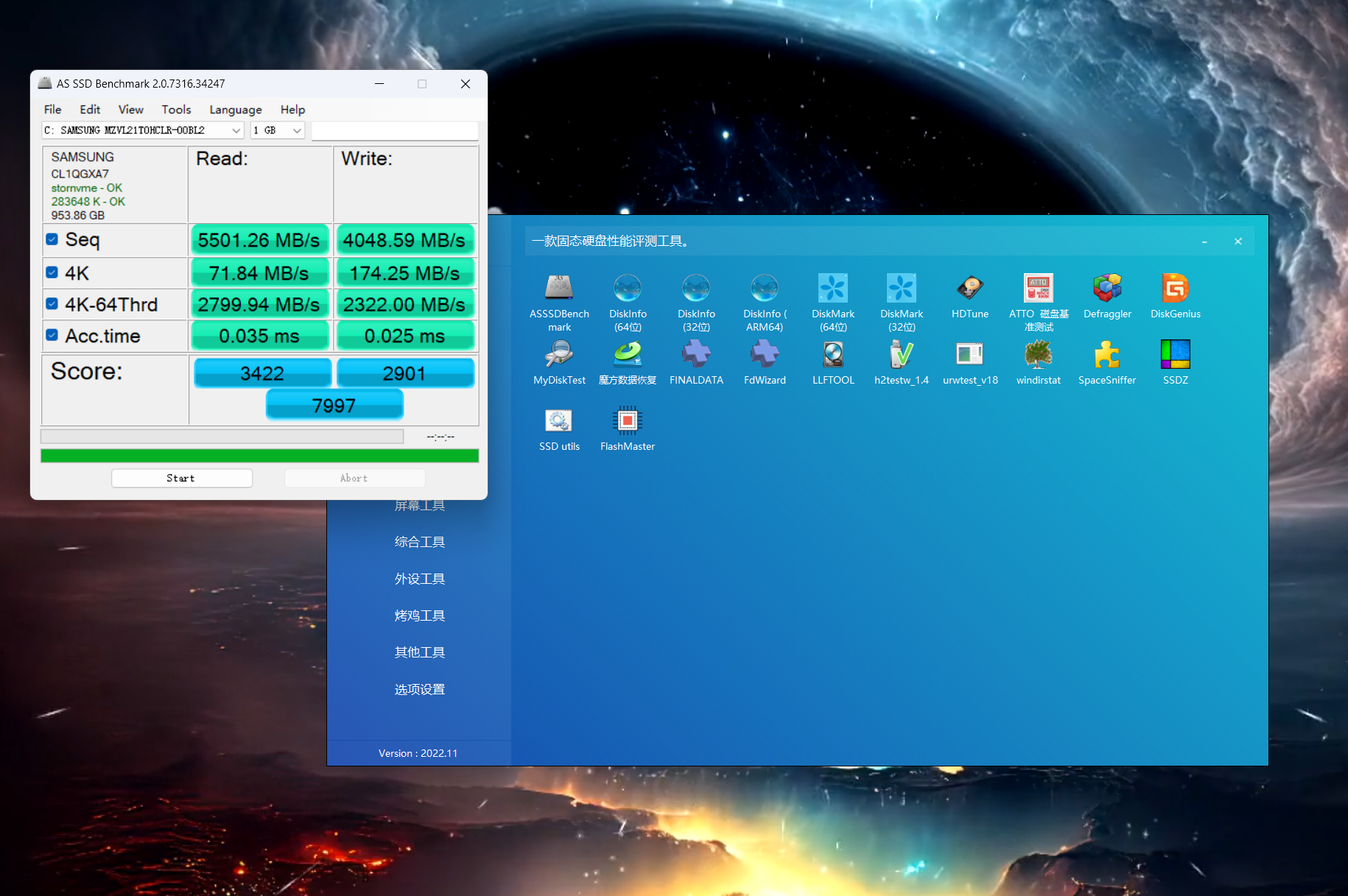Launch the Defraggler icon

pos(1107,288)
